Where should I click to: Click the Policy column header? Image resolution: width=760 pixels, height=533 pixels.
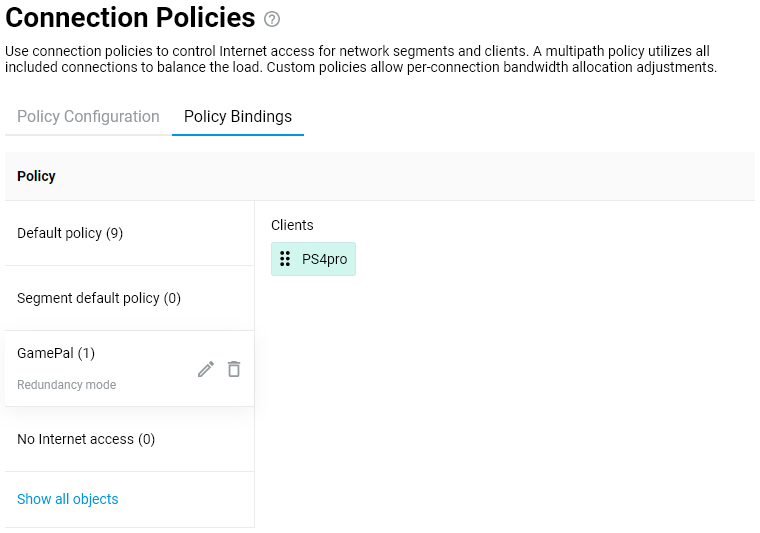37,176
